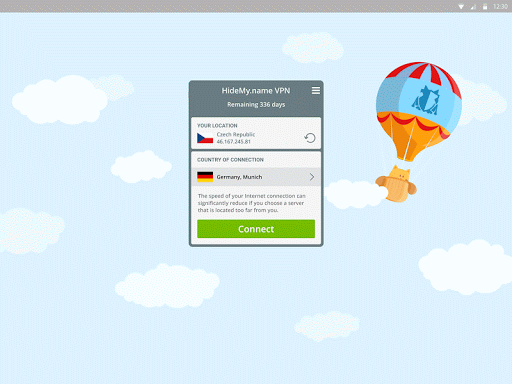Tap the cellular signal icon
The image size is (512, 384).
473,6
